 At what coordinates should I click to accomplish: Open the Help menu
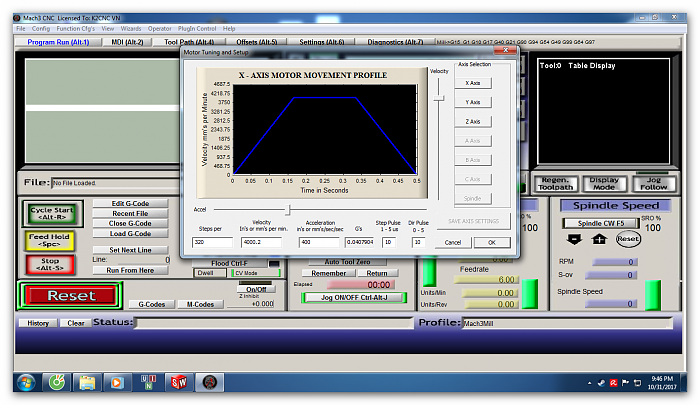click(x=229, y=29)
